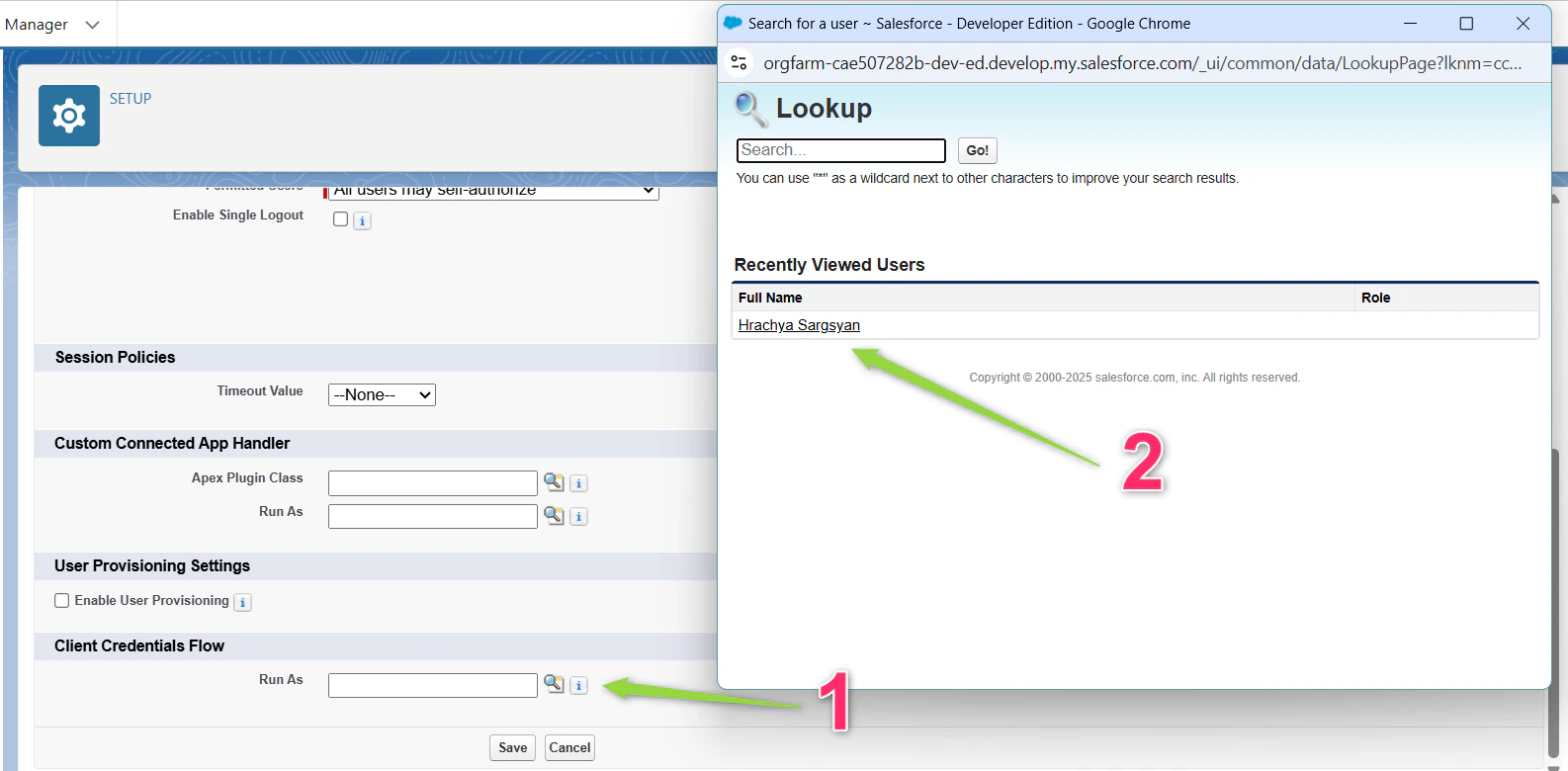This screenshot has width=1568, height=771.
Task: Click the main page vertical scrollbar
Action: (1553, 603)
